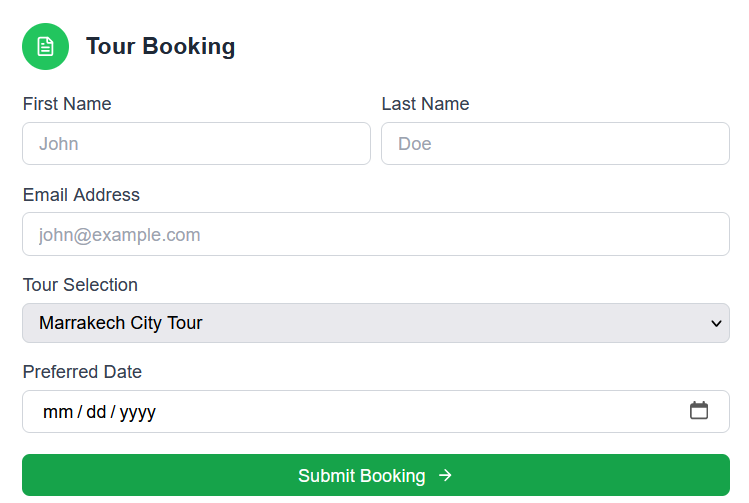Image resolution: width=749 pixels, height=503 pixels.
Task: Expand the Tour Selection chevron arrow
Action: coord(716,323)
